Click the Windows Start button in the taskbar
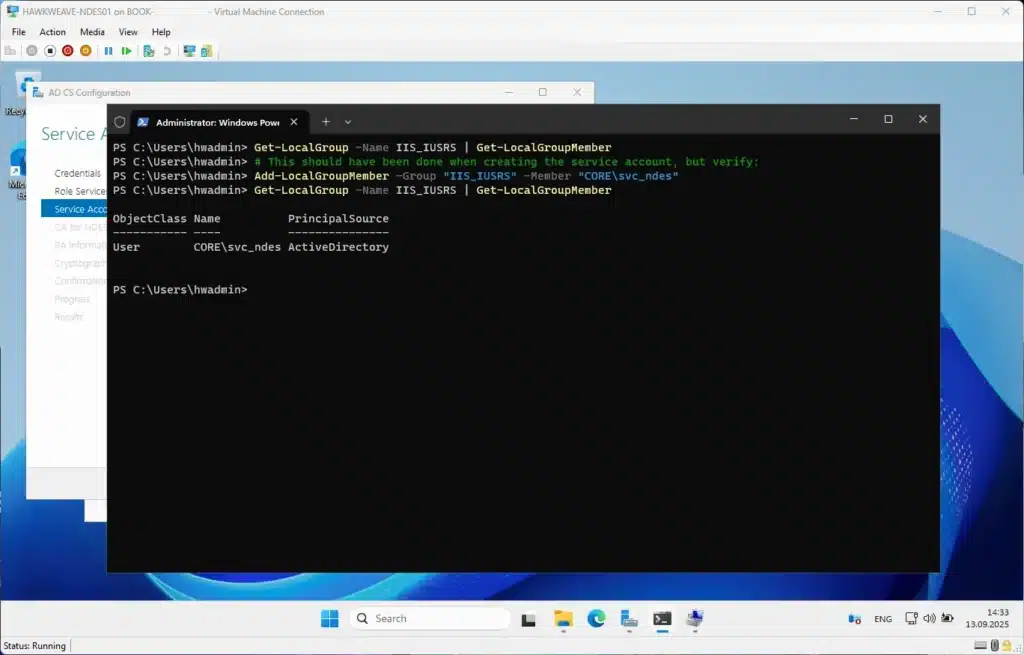The image size is (1024, 655). coord(329,618)
